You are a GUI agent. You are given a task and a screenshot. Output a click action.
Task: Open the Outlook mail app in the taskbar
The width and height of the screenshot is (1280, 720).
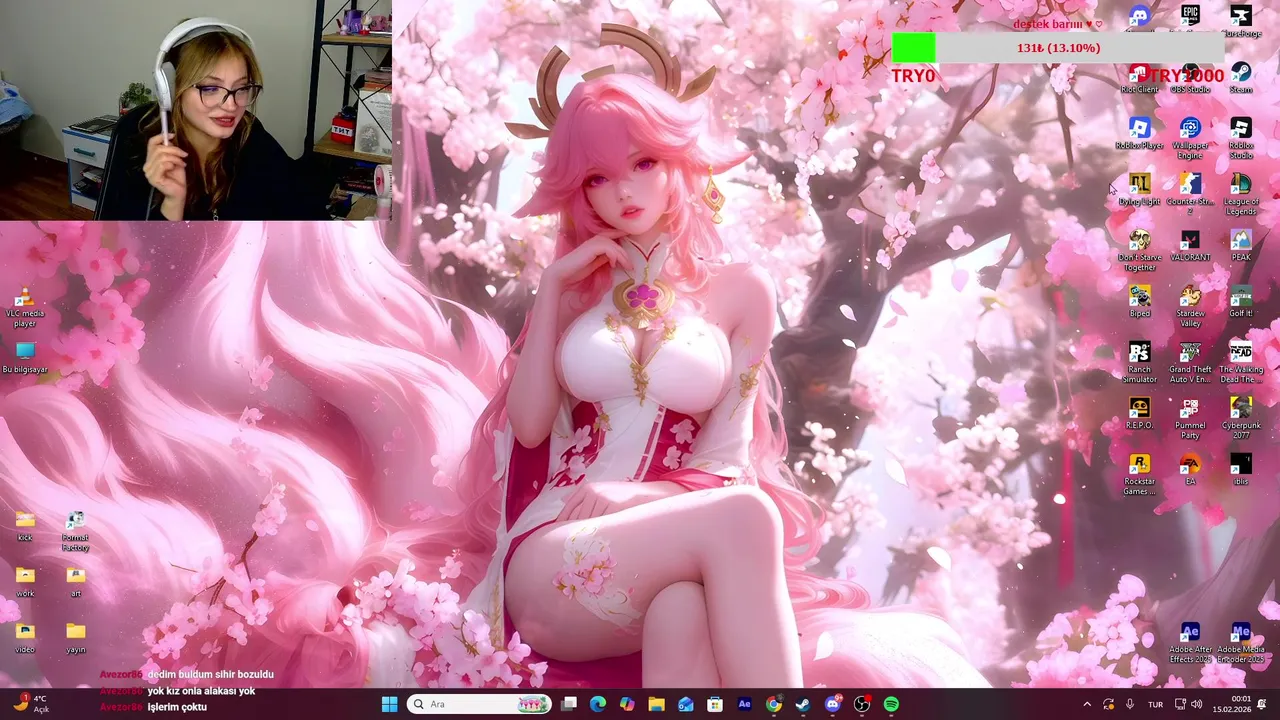coord(685,704)
